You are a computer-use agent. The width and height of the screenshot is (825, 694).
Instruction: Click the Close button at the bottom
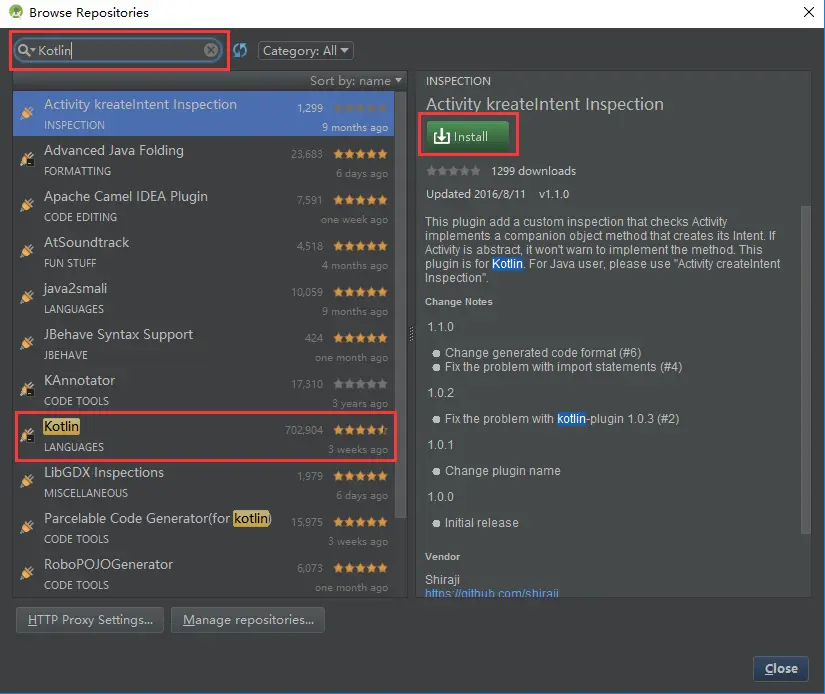[x=781, y=669]
